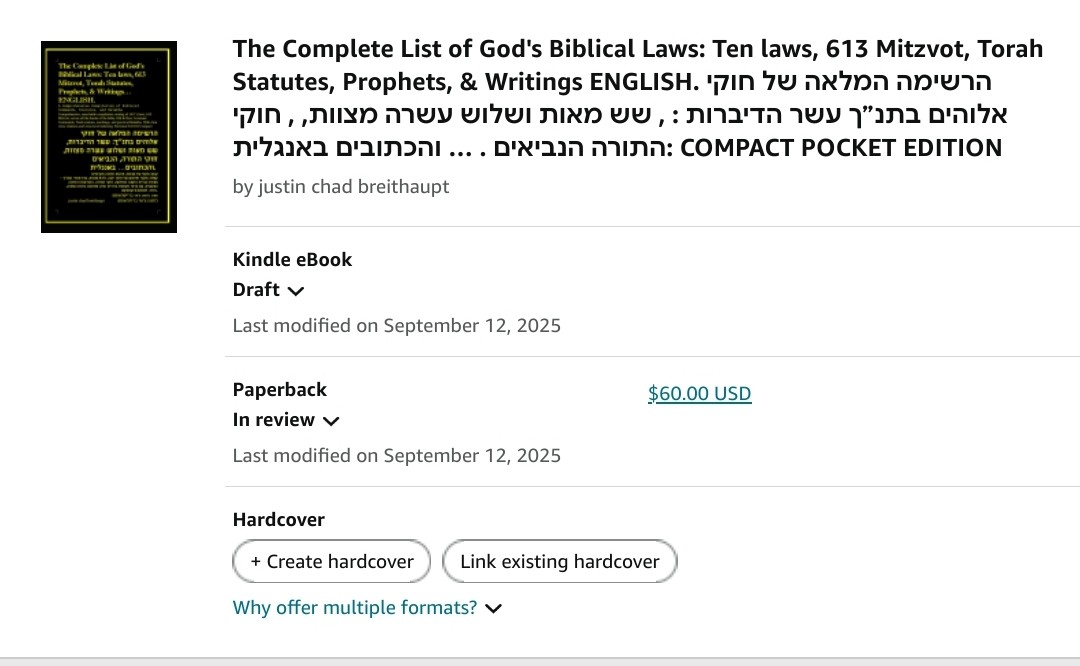Click Kindle eBook last modified date text
The image size is (1080, 666).
397,326
